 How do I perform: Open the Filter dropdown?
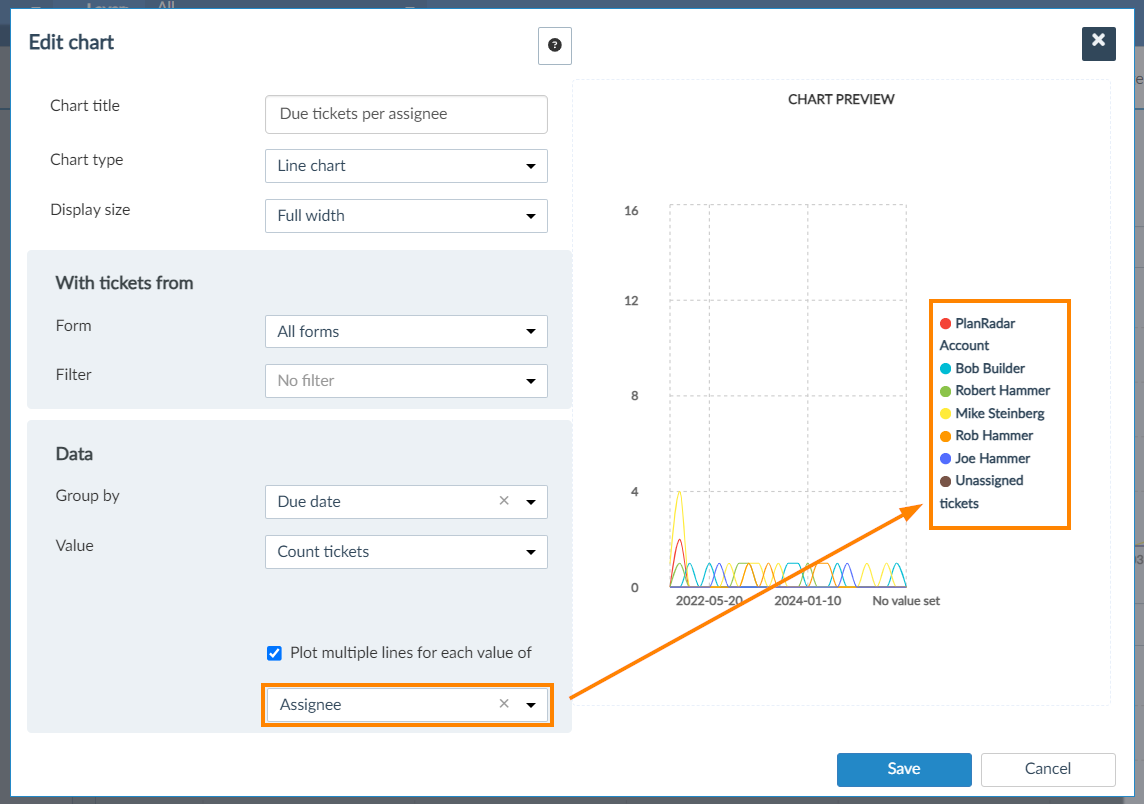[406, 380]
